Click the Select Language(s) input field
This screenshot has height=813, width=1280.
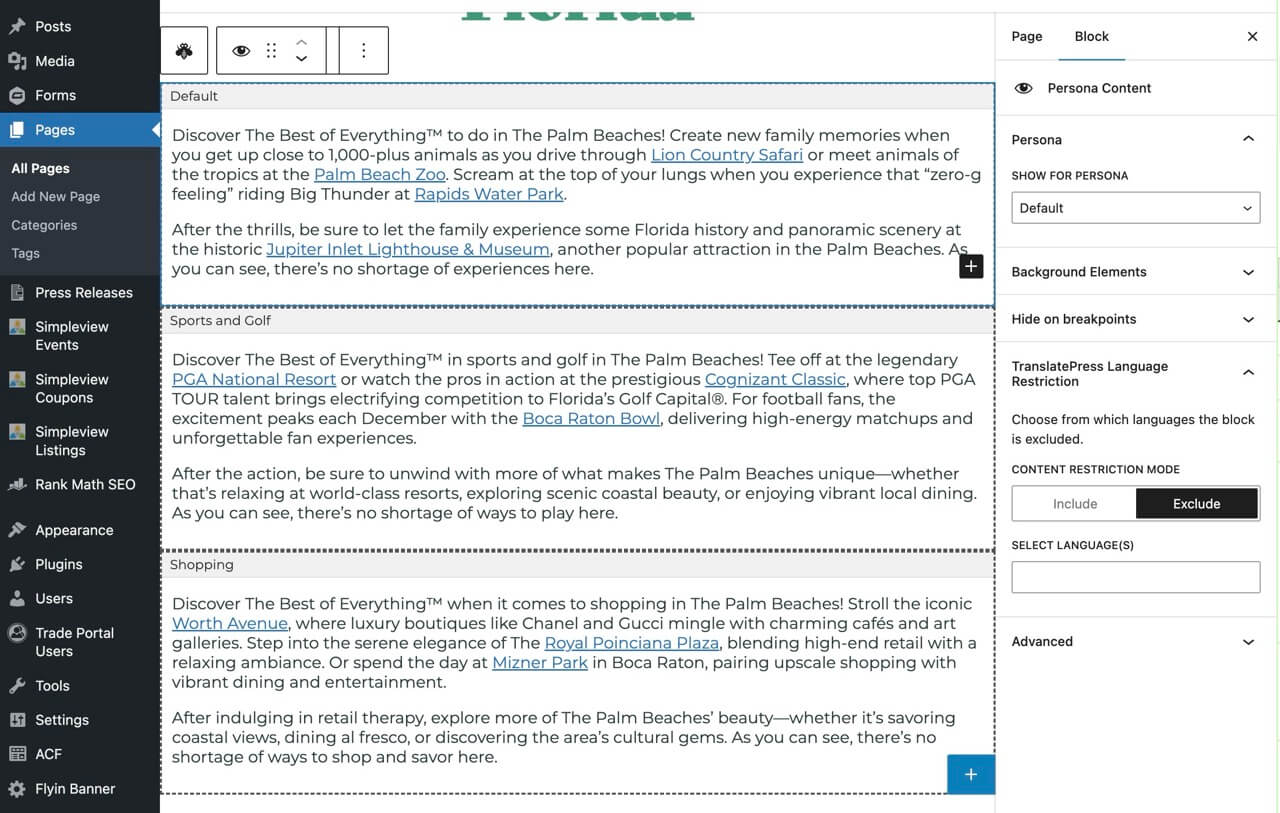click(1135, 576)
